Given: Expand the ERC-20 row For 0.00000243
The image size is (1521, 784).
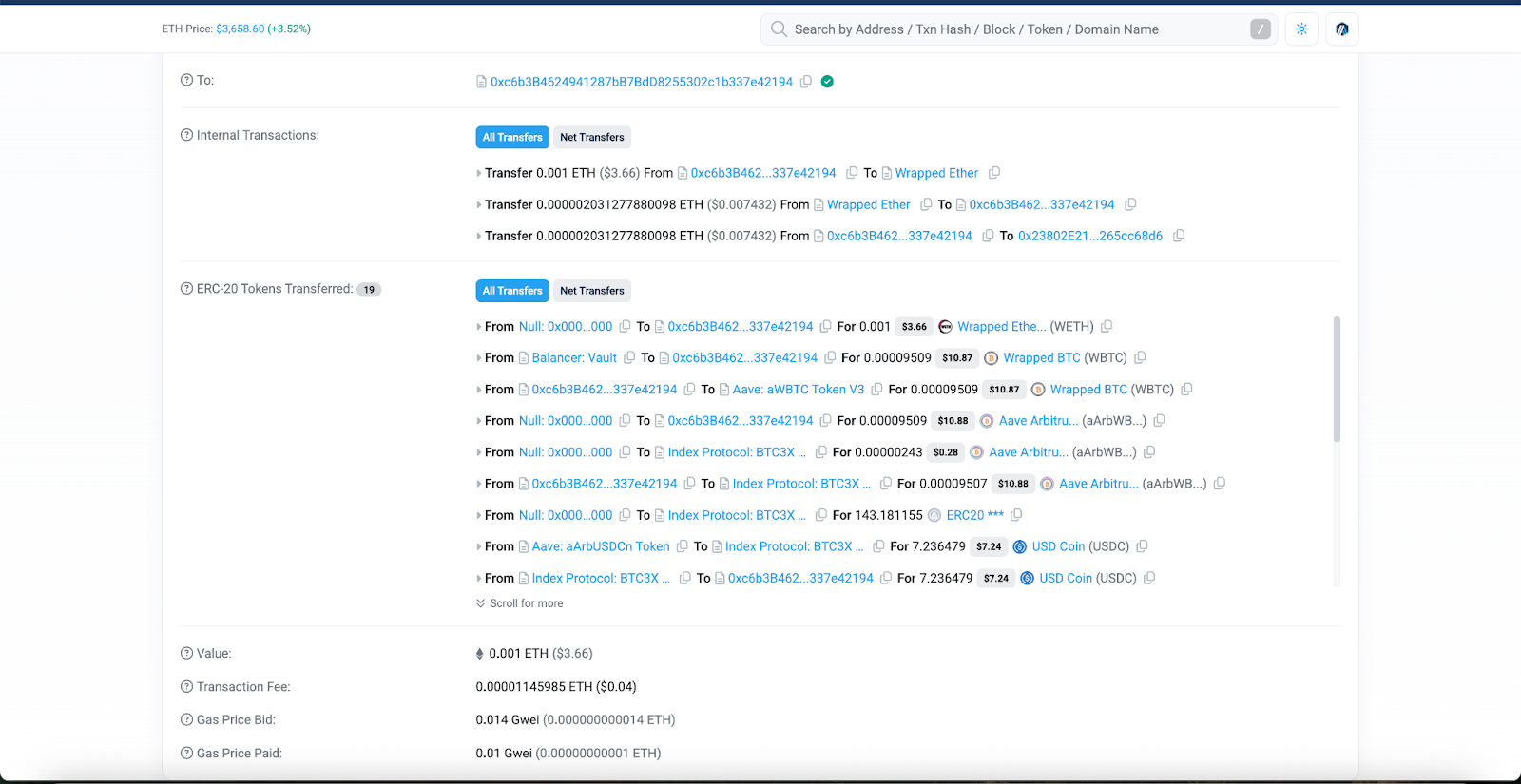Looking at the screenshot, I should coord(479,452).
